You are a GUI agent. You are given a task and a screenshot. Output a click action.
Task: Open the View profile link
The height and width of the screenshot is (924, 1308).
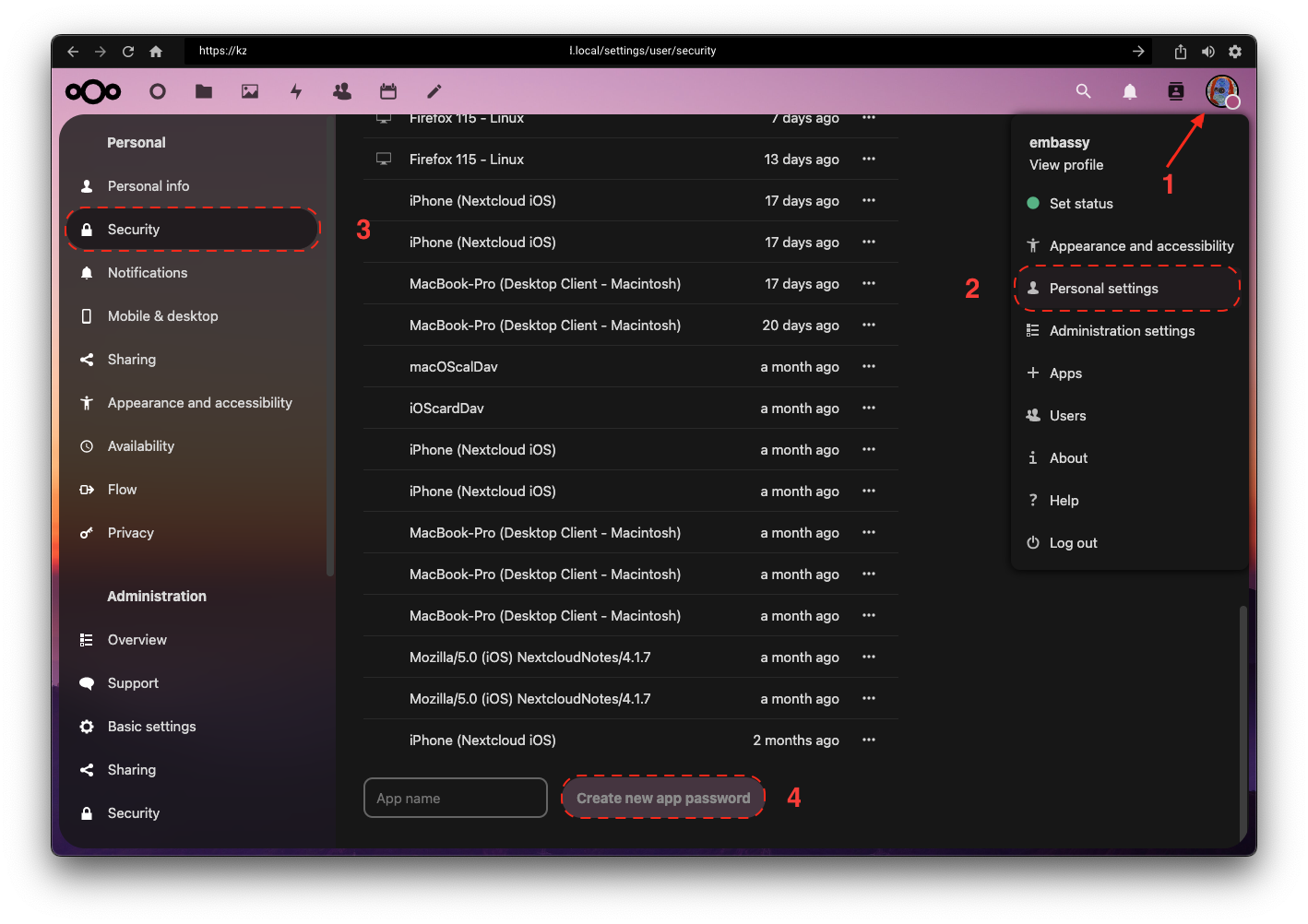coord(1065,164)
